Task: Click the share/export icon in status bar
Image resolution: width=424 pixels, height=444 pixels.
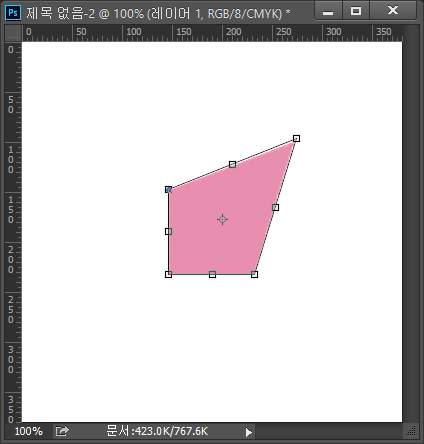Action: (62, 431)
